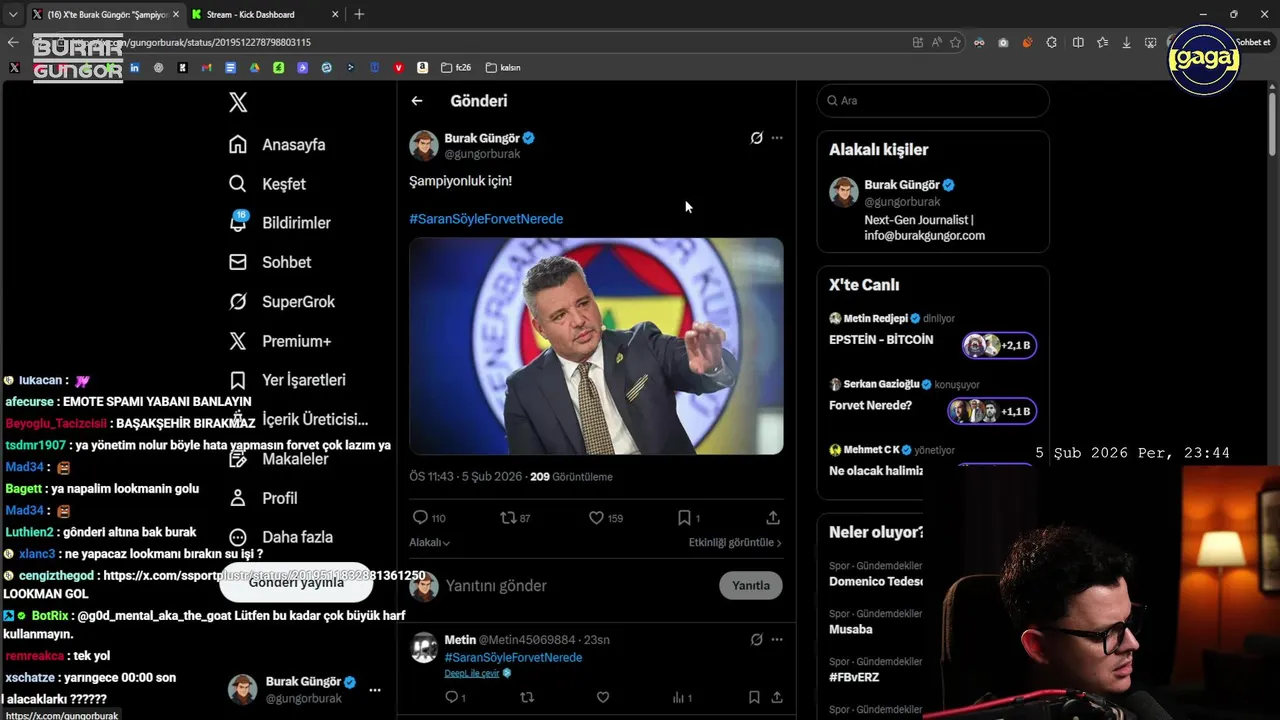Click the Yanıtla button
The width and height of the screenshot is (1280, 720).
coord(751,586)
